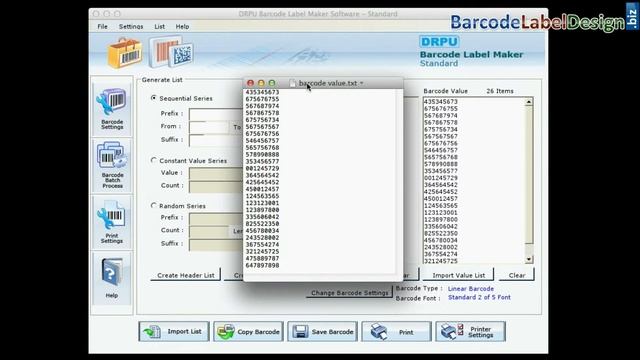Click 578990888 in barcode value.txt window

pos(262,155)
